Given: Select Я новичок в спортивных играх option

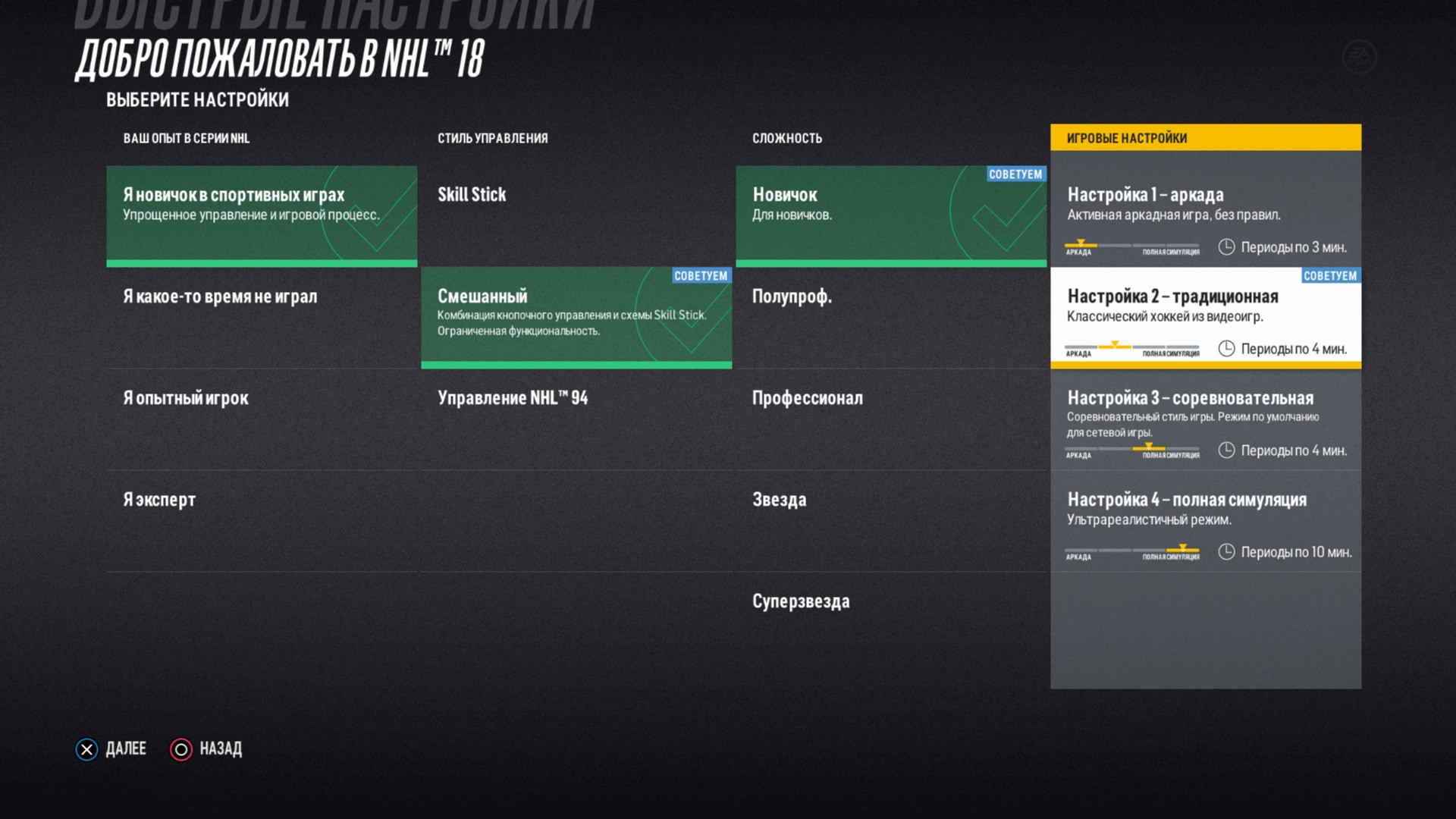Looking at the screenshot, I should point(262,216).
